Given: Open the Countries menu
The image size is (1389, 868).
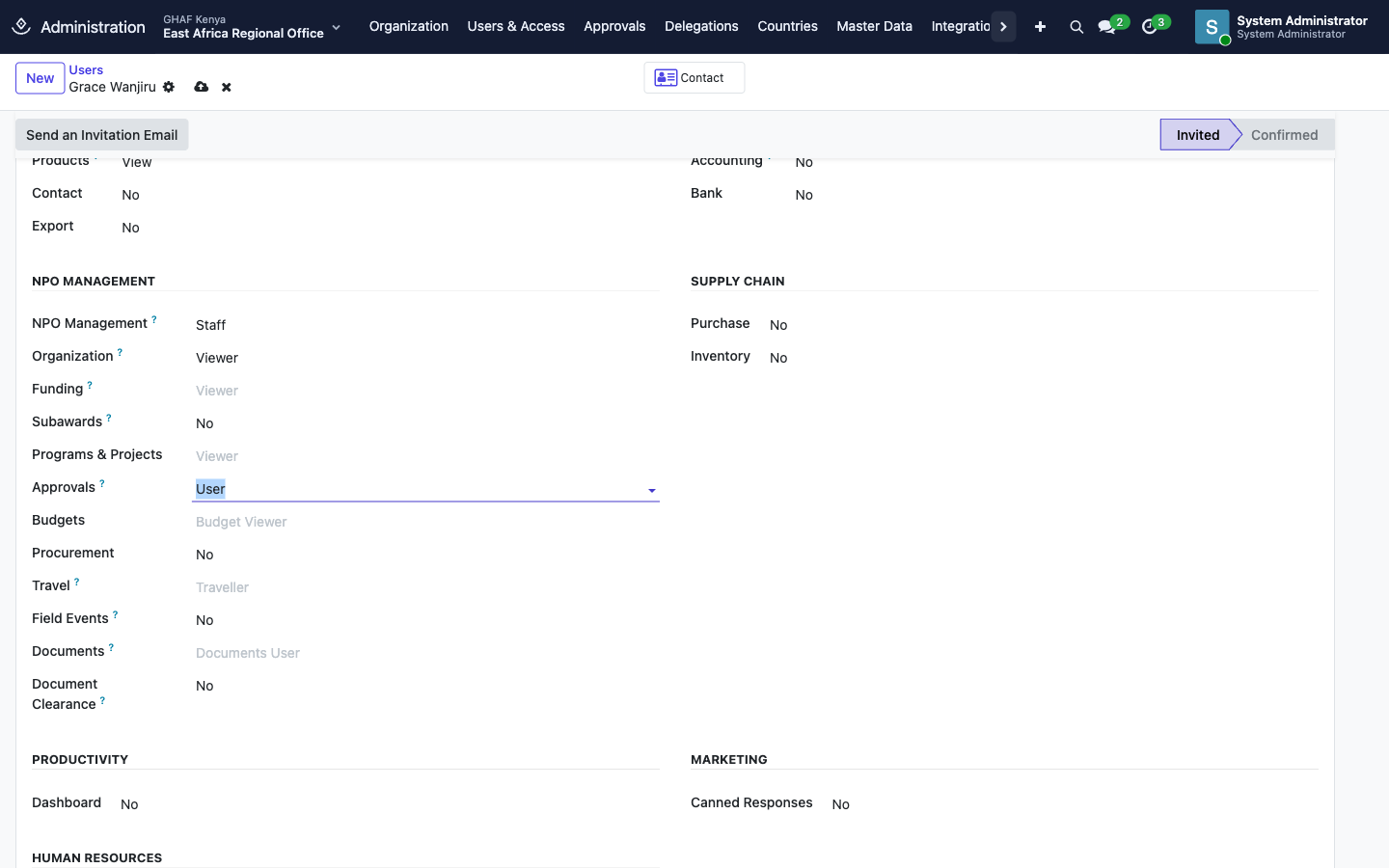Looking at the screenshot, I should pyautogui.click(x=787, y=26).
